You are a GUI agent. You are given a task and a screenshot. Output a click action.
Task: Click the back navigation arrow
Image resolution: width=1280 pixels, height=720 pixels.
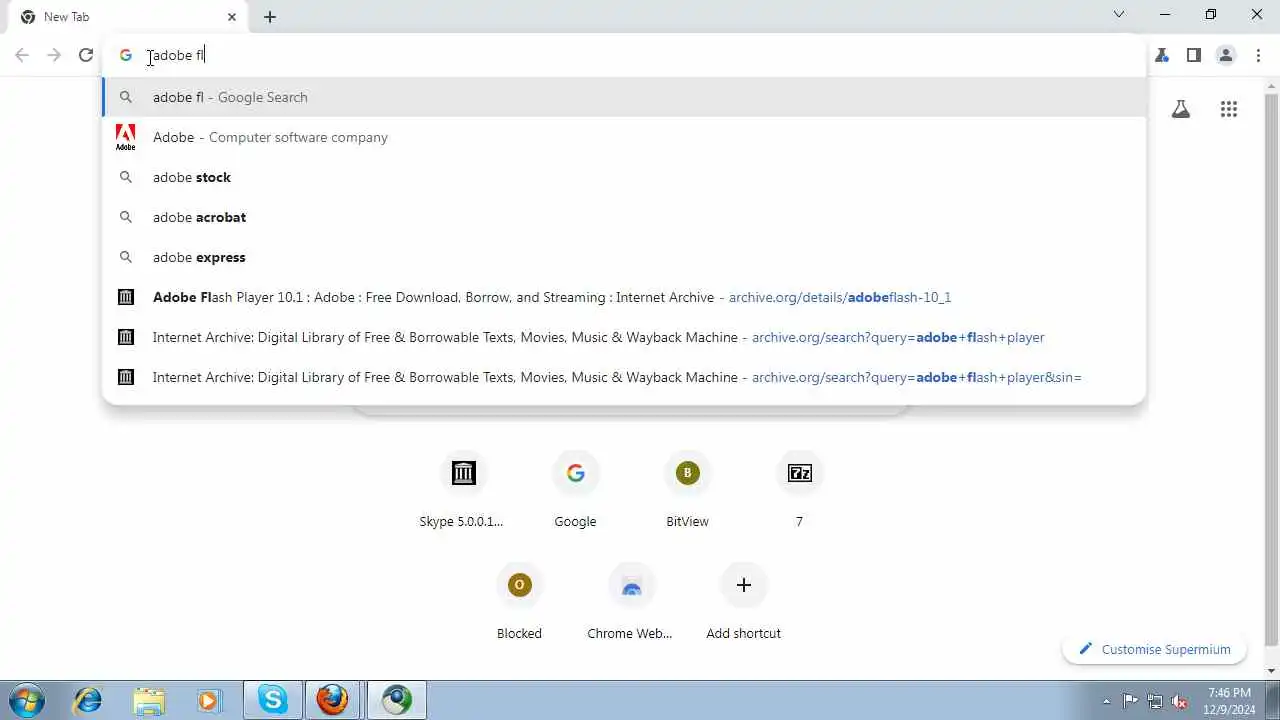pos(22,55)
